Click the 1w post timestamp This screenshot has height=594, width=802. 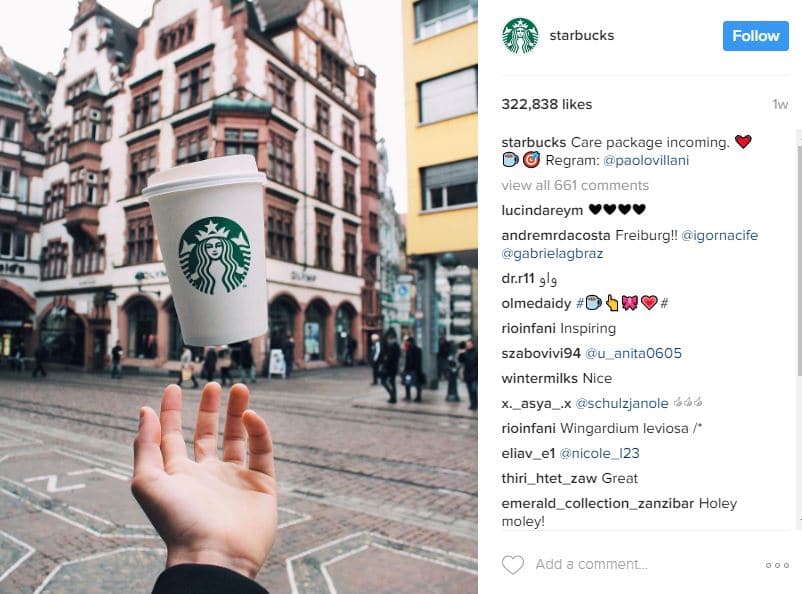point(780,105)
